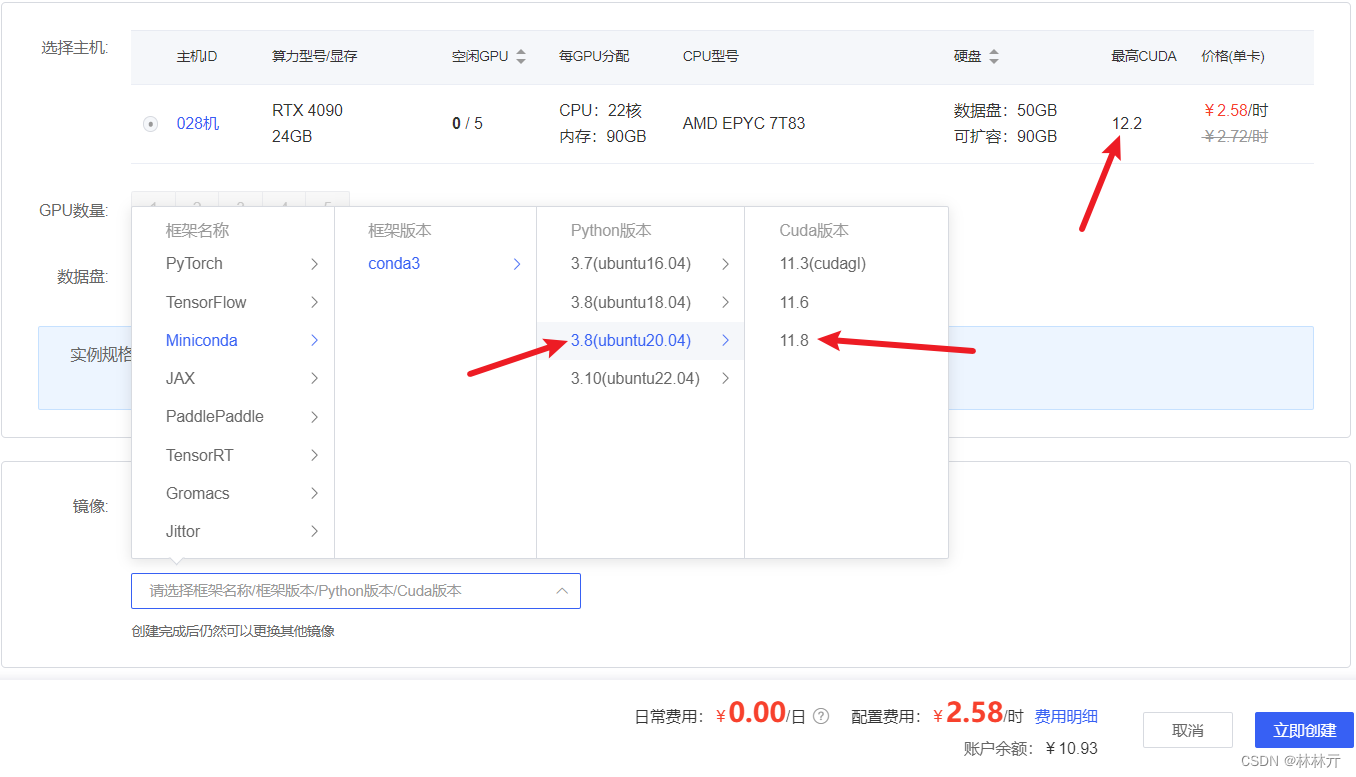The image size is (1356, 777).
Task: Open the image selection combo box
Action: [356, 591]
